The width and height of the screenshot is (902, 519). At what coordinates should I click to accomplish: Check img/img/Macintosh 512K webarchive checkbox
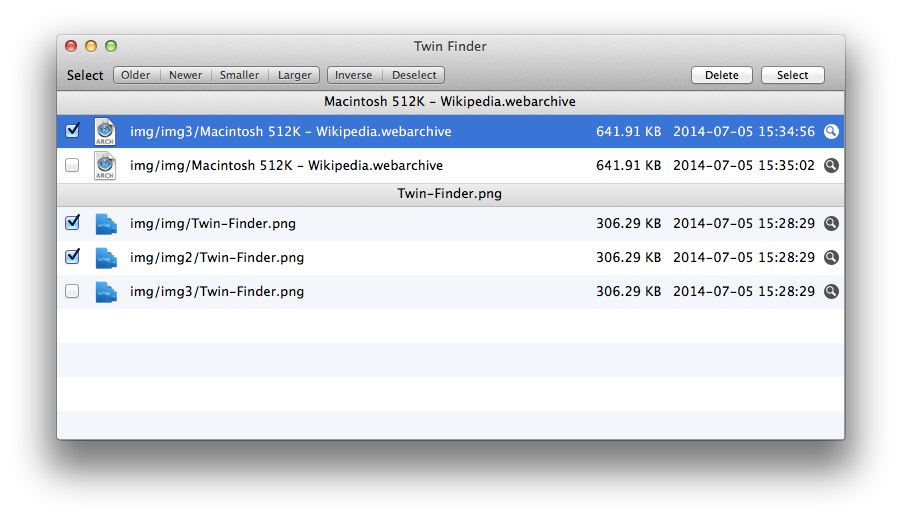pyautogui.click(x=72, y=165)
